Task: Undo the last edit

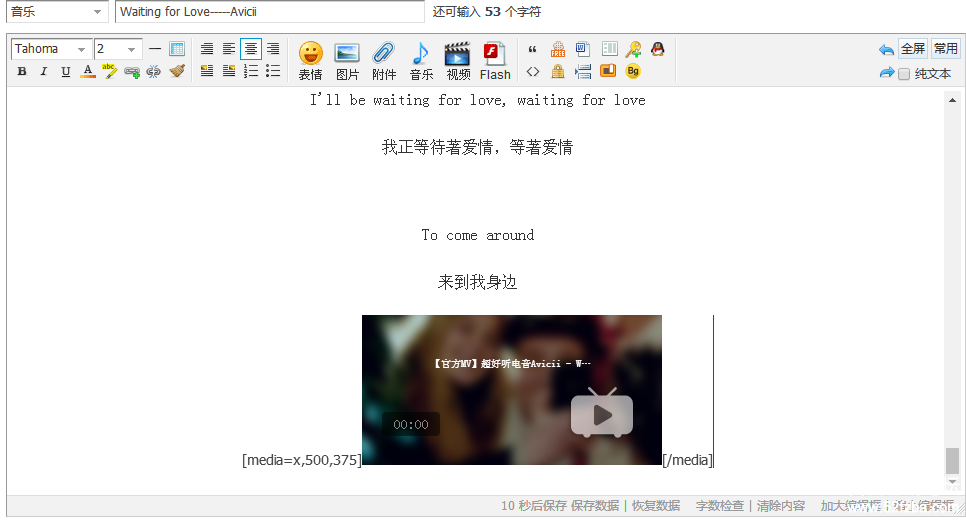Action: click(x=887, y=50)
